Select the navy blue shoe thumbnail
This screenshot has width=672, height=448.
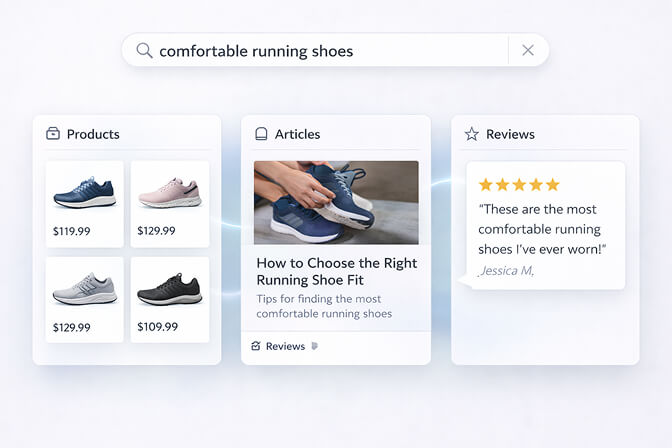pos(84,192)
